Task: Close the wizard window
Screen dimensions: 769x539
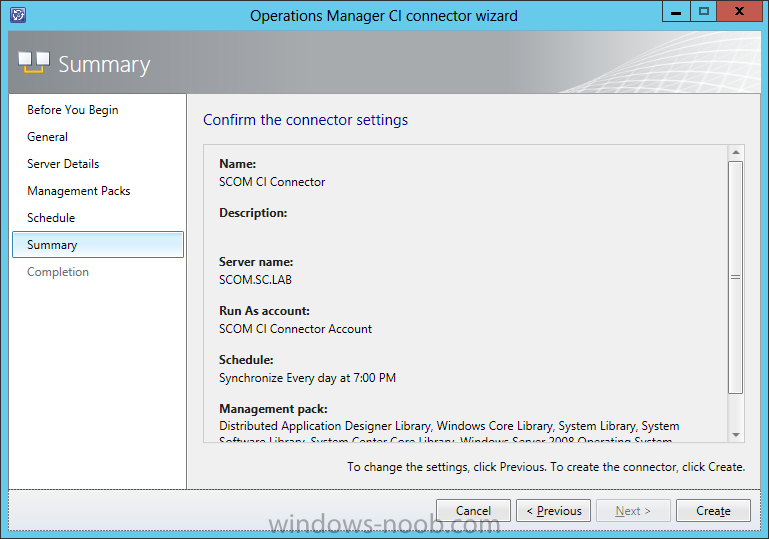Action: pos(740,11)
